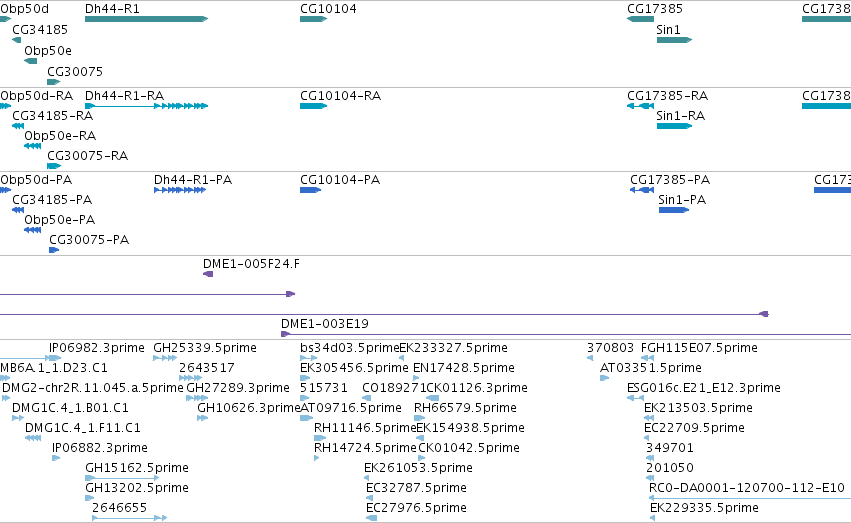Select the EK233327.5prime EST
851x523 pixels.
(x=402, y=358)
